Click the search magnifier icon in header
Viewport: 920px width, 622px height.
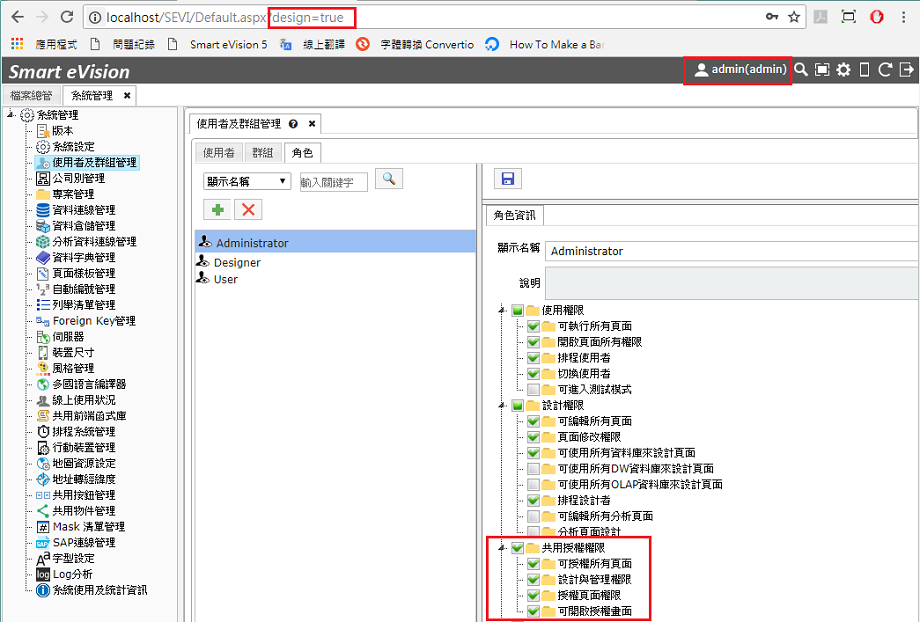click(801, 70)
